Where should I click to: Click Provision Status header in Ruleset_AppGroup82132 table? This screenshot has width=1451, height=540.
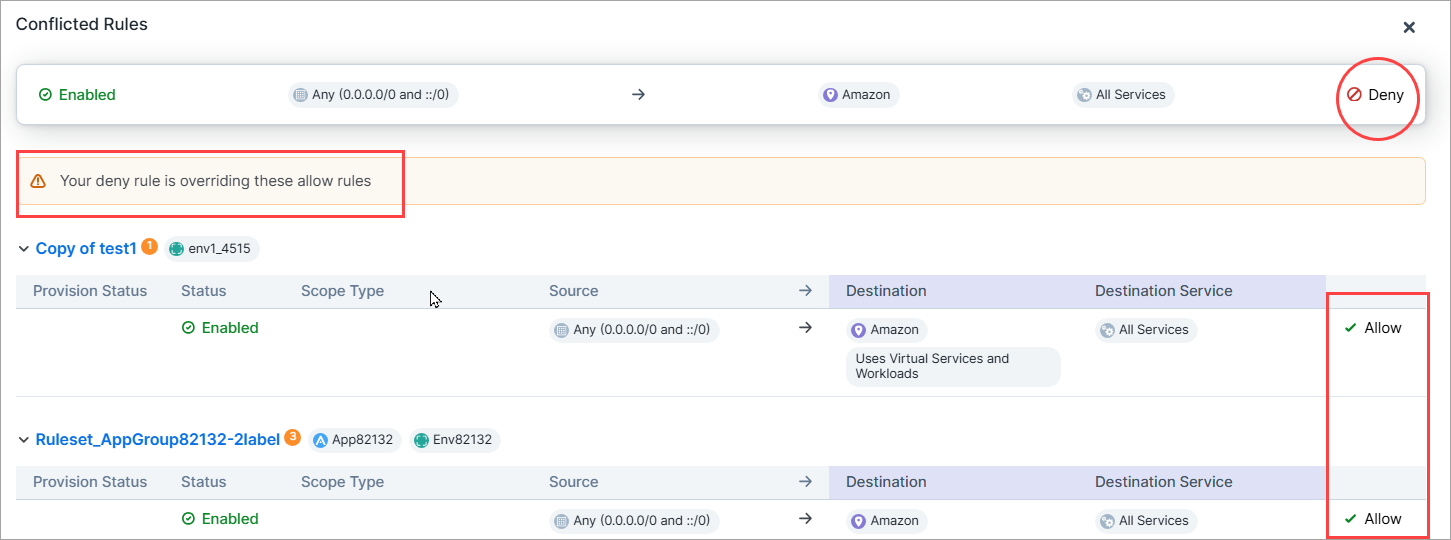tap(90, 482)
